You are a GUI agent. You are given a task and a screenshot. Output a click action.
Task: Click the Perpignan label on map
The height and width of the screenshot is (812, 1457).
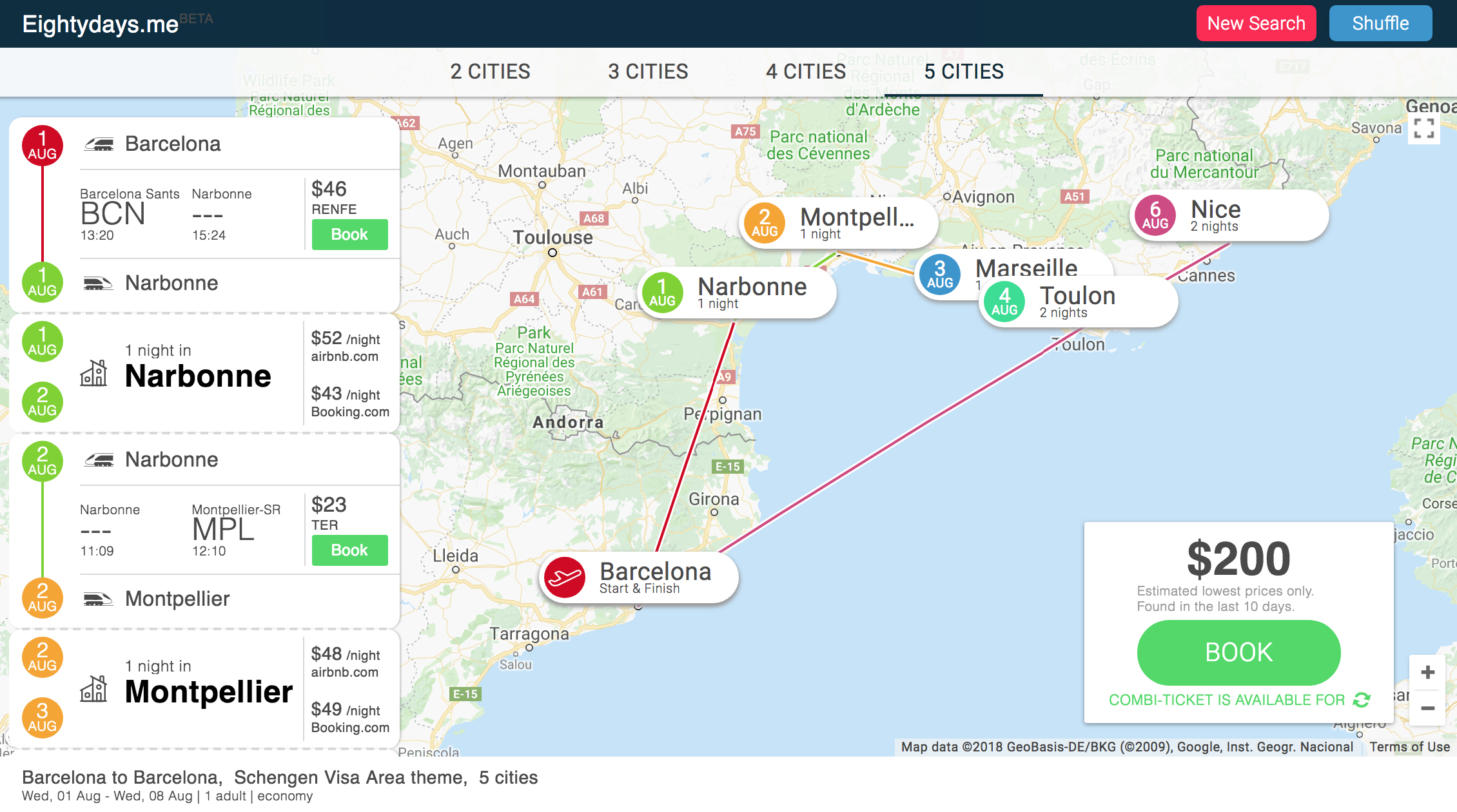[723, 414]
